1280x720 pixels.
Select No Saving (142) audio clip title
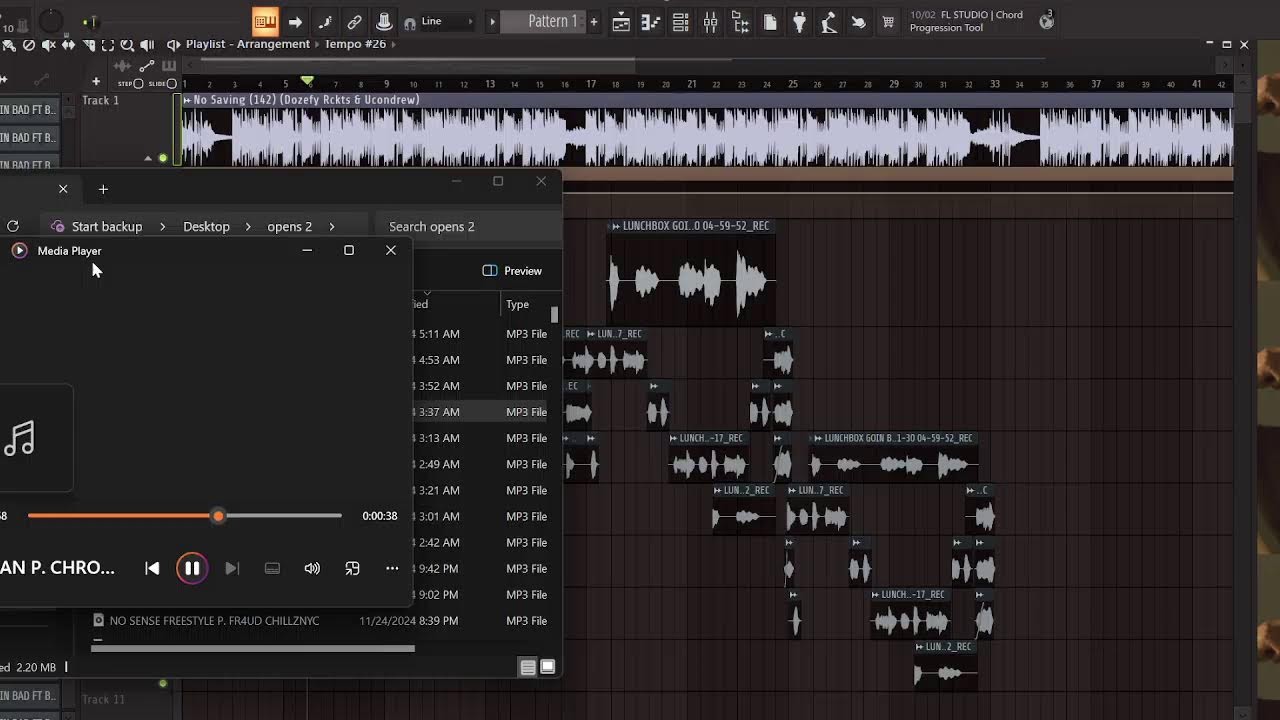tap(306, 100)
